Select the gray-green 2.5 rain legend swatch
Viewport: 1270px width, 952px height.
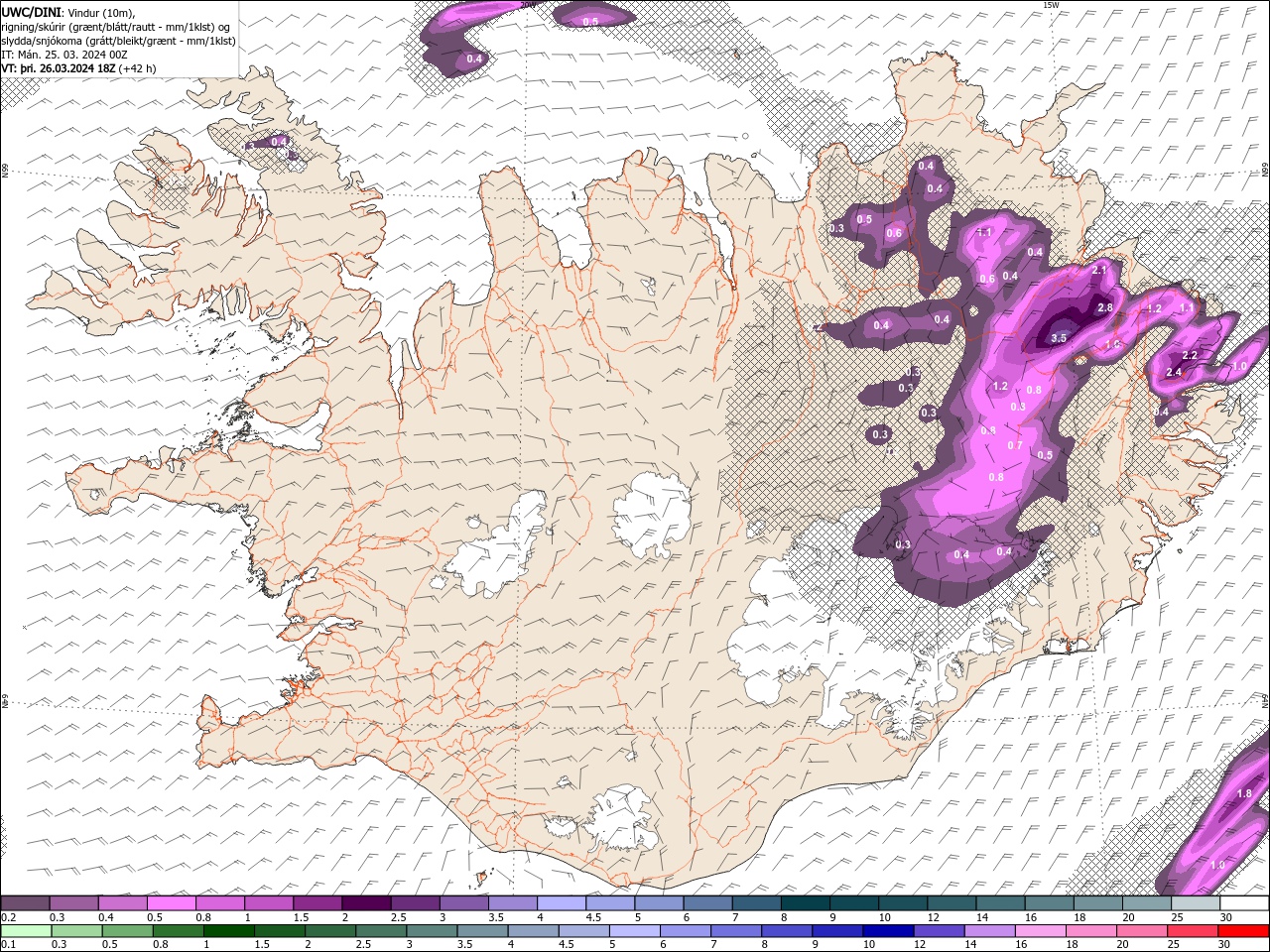point(381,930)
